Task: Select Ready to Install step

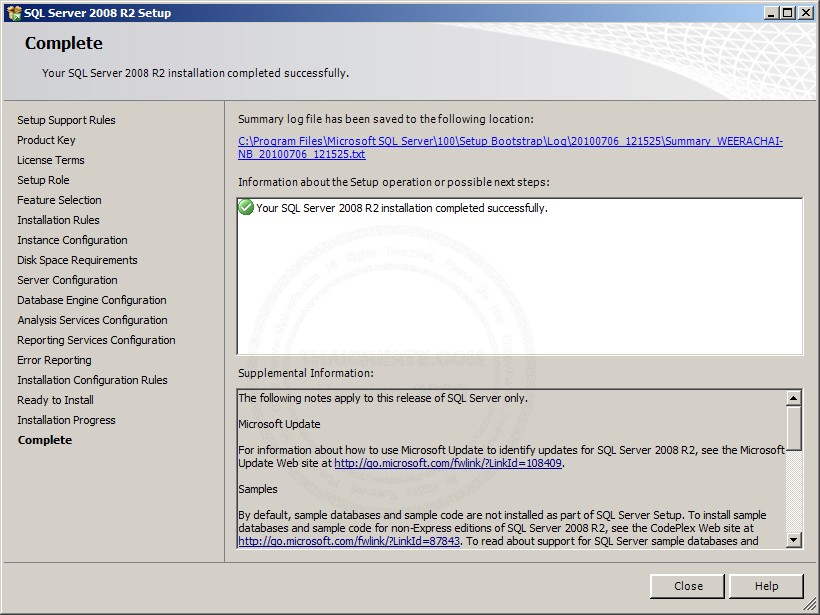Action: point(55,400)
